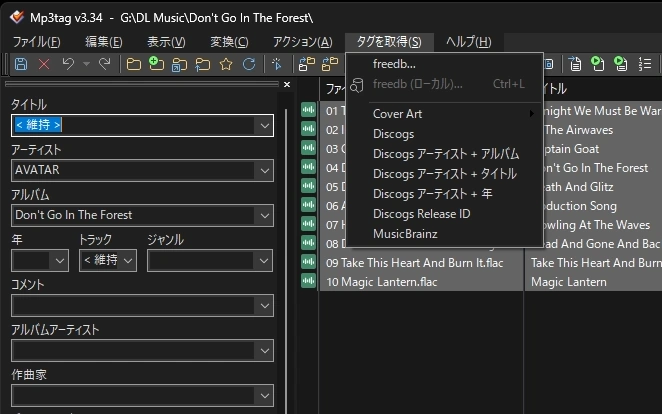Select Discogs アーティスト + 年
This screenshot has height=414, width=662.
(444, 194)
